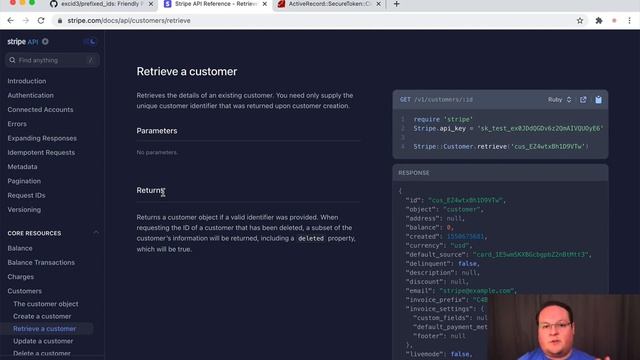Switch to the ActiveRecord::SecureToken tab
This screenshot has width=640, height=360.
tap(329, 4)
